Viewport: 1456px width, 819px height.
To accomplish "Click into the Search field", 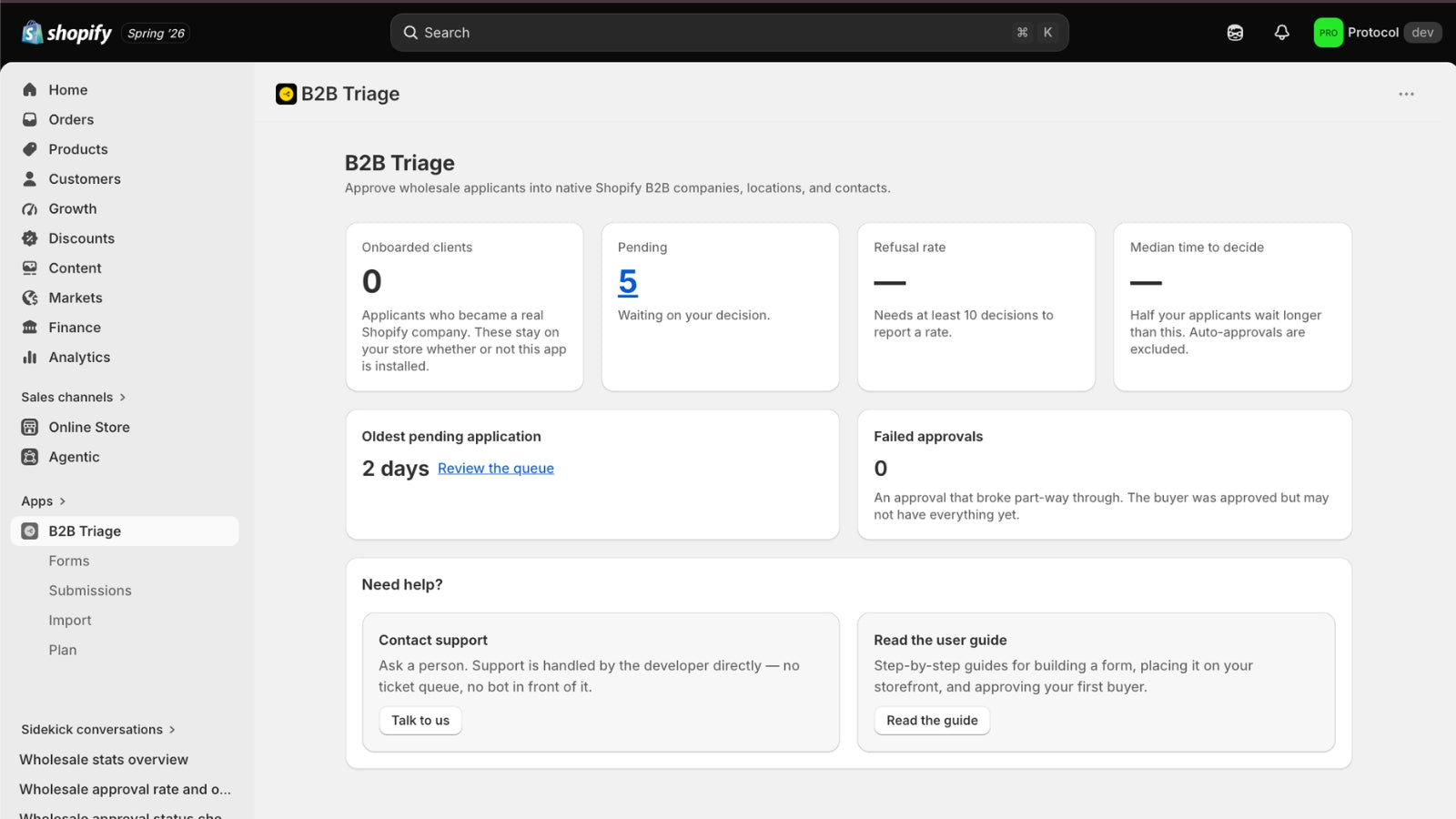I will tap(730, 33).
